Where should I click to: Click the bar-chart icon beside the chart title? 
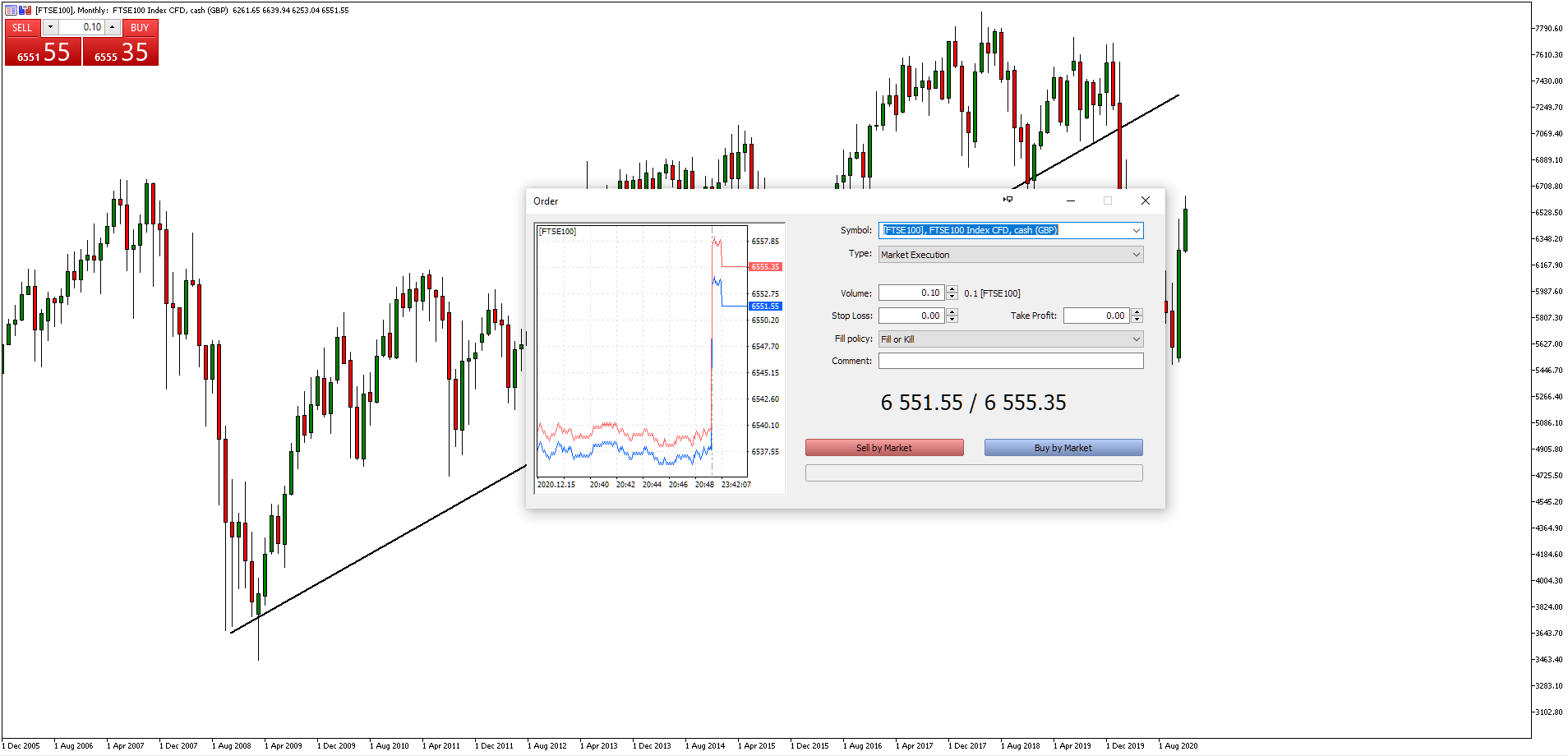pyautogui.click(x=24, y=9)
